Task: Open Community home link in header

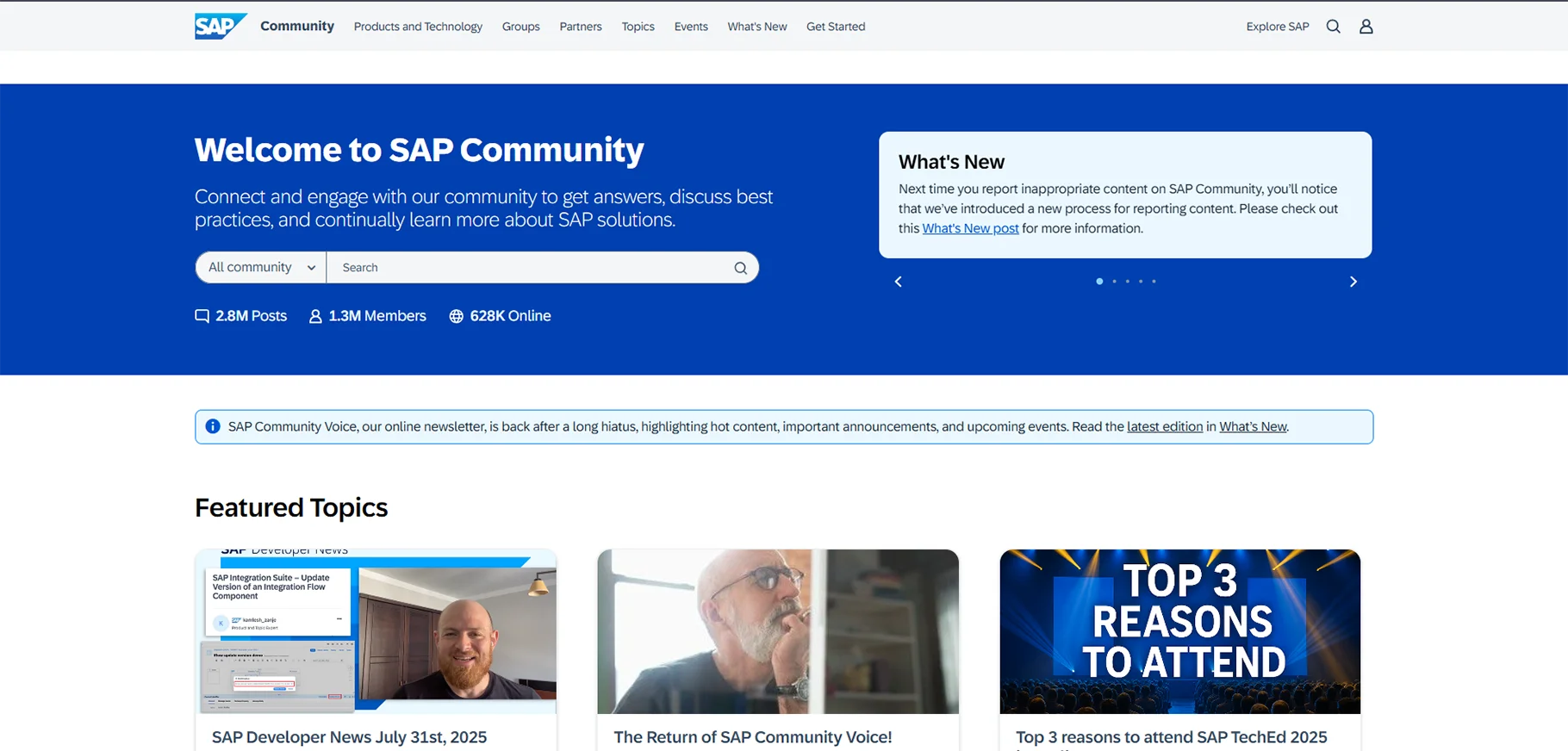Action: point(297,26)
